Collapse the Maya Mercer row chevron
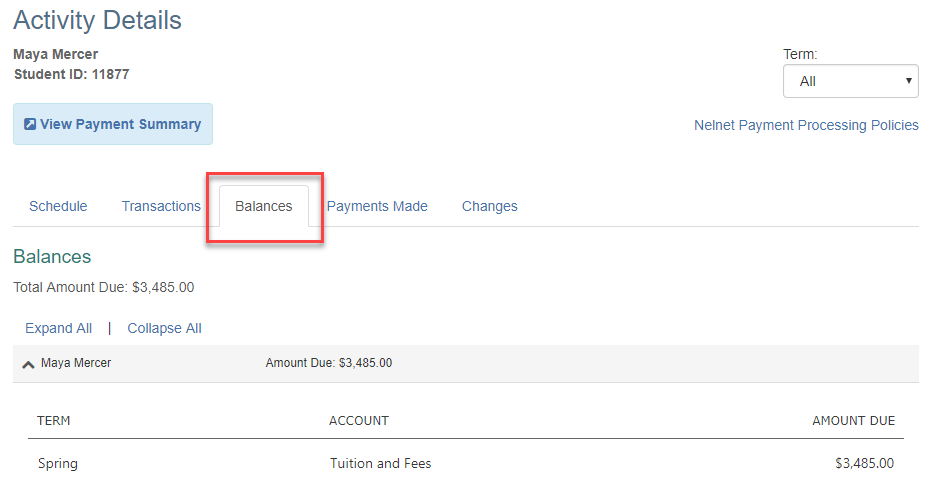The image size is (934, 497). [x=28, y=364]
